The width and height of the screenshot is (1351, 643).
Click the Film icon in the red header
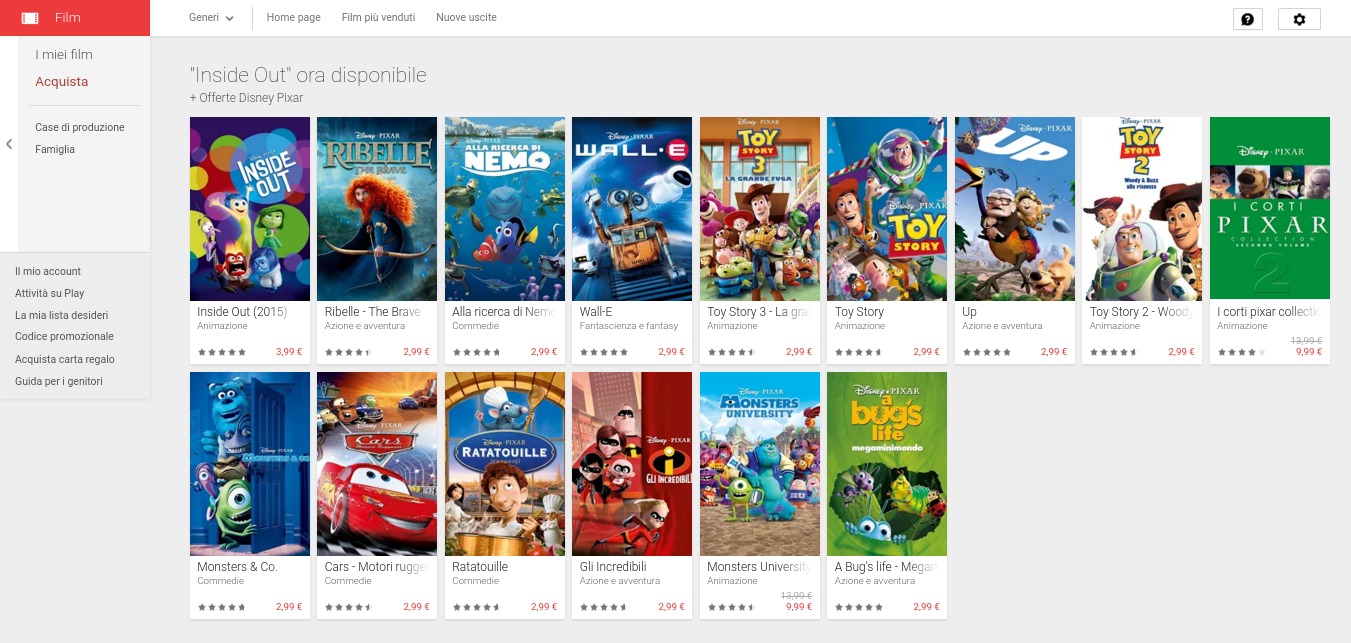click(30, 18)
